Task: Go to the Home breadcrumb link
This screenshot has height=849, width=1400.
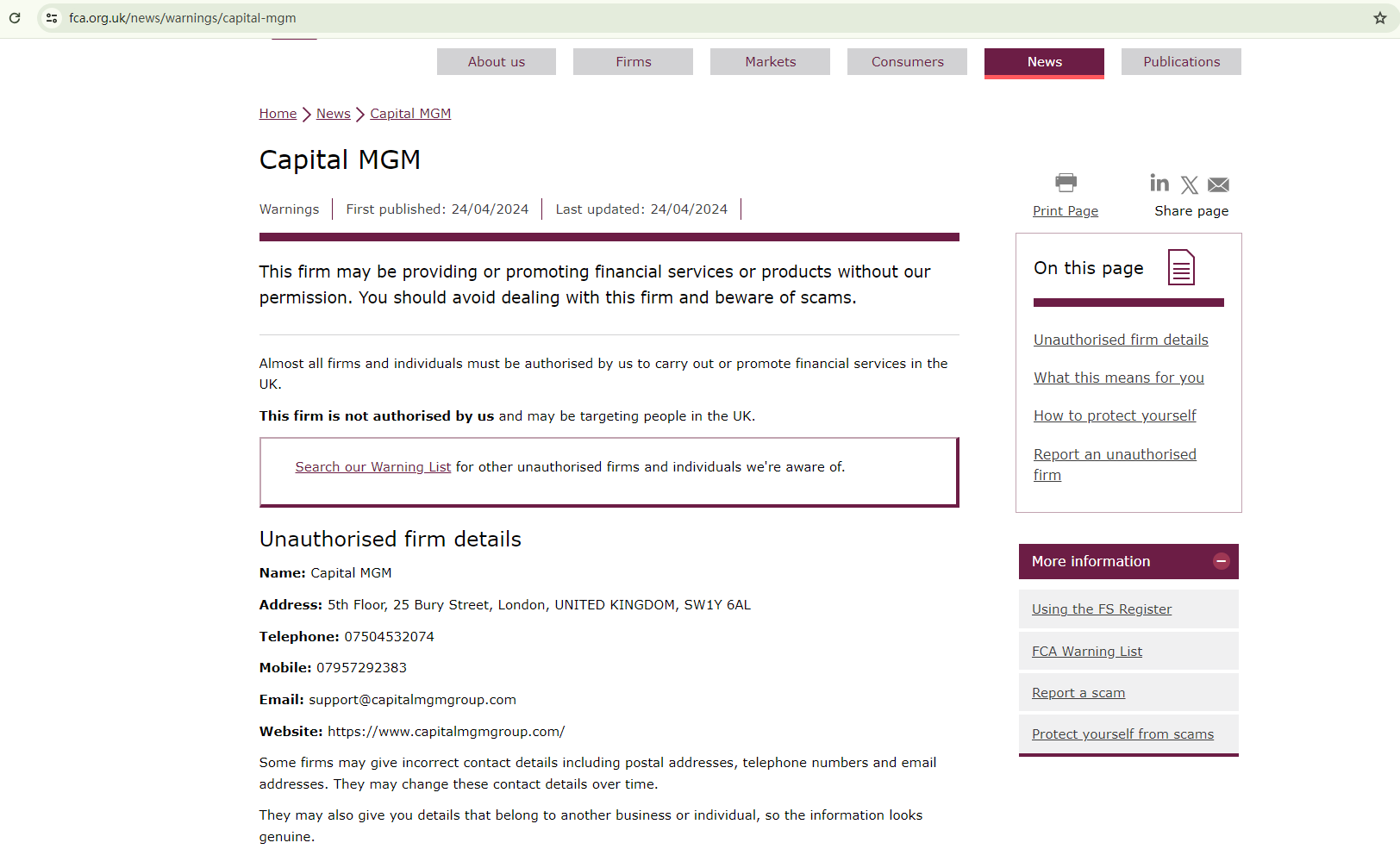Action: [x=278, y=114]
